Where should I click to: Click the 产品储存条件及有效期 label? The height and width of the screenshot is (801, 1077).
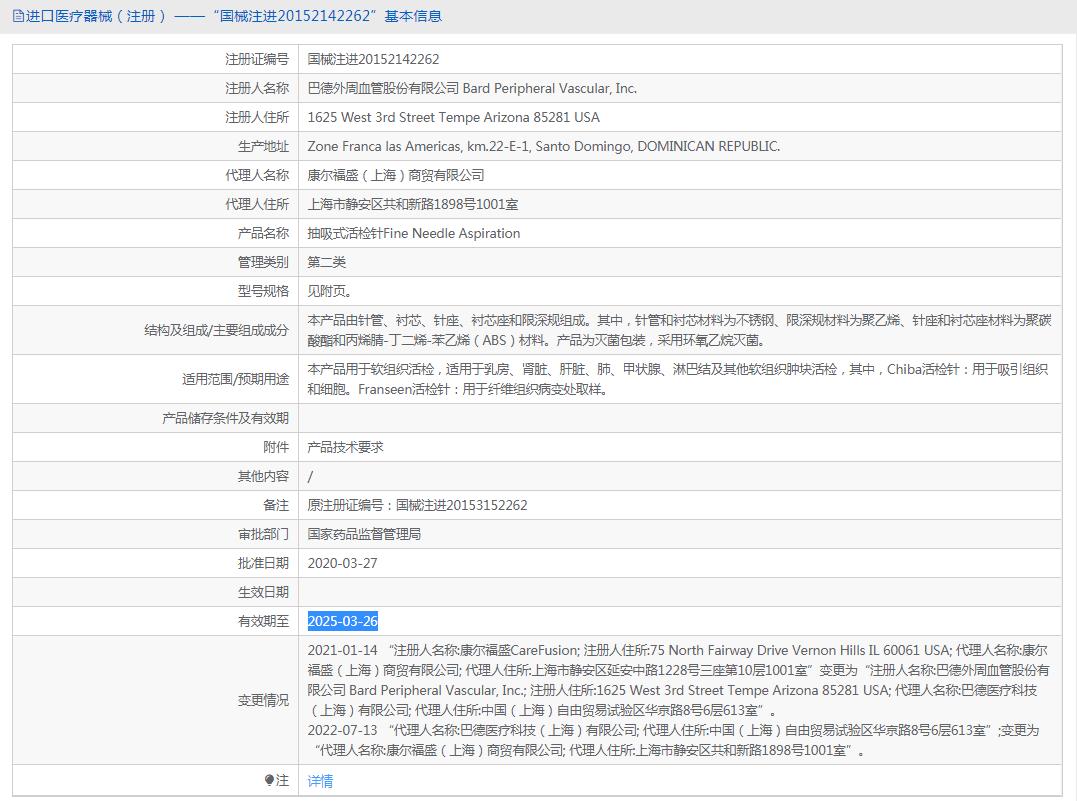click(225, 418)
